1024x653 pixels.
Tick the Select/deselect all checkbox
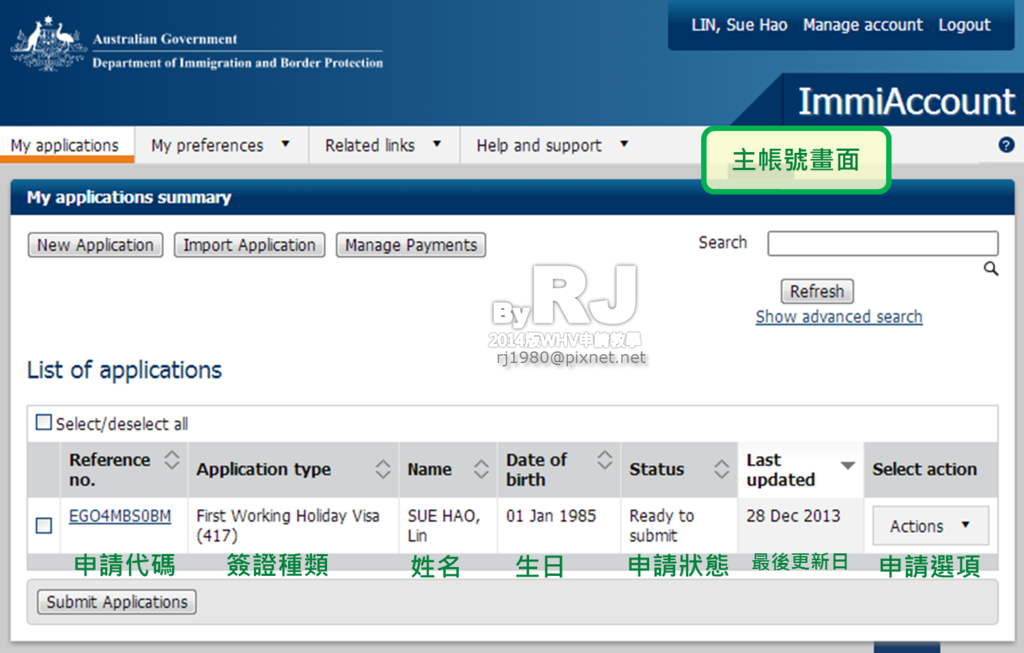pos(44,422)
